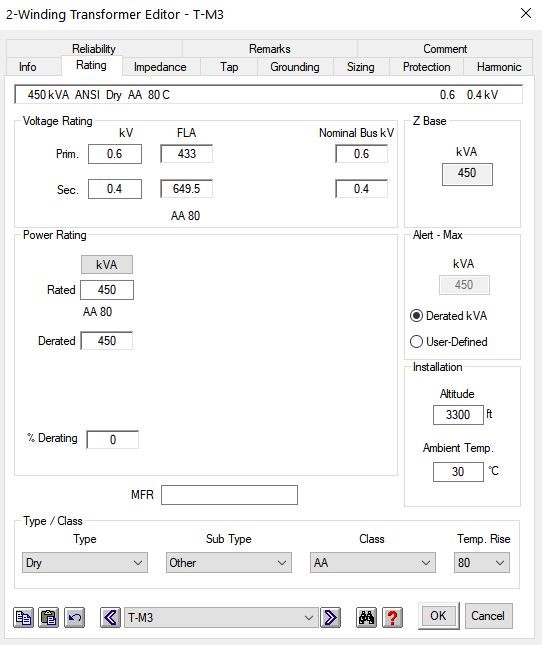Image resolution: width=542 pixels, height=645 pixels.
Task: Open Help with the red question mark icon
Action: pyautogui.click(x=392, y=617)
